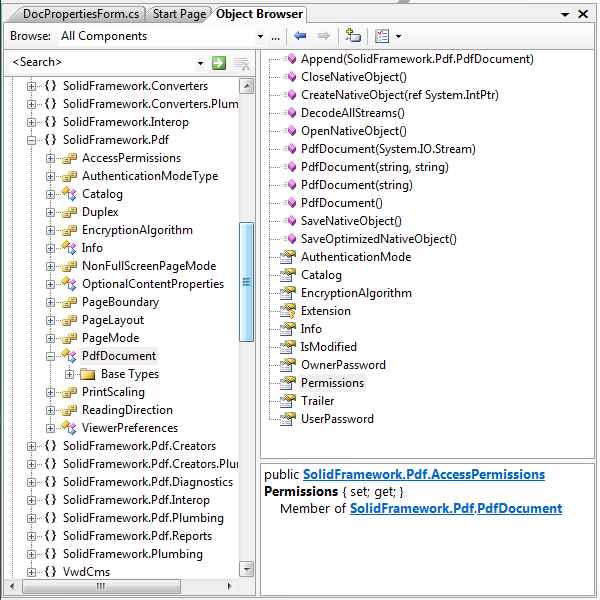
Task: Click the OptionalContentProperties class icon
Action: [x=69, y=284]
